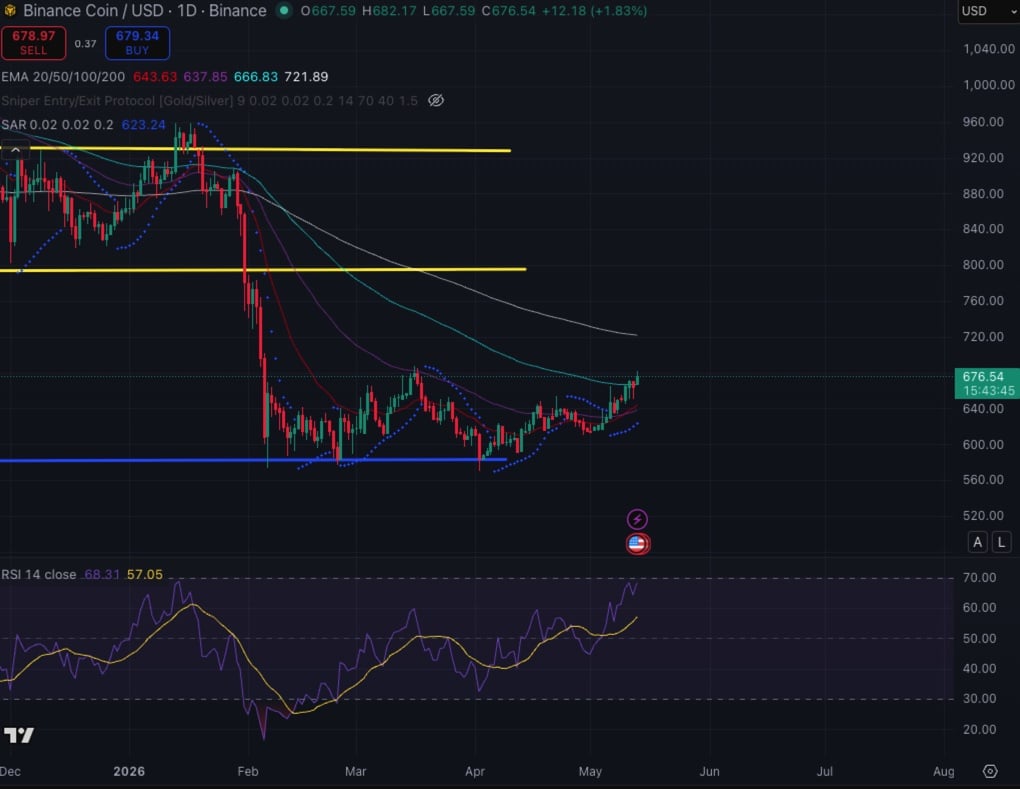Select the SAR 0.02 0.02 0.2 indicator label
This screenshot has height=789, width=1020.
(57, 125)
